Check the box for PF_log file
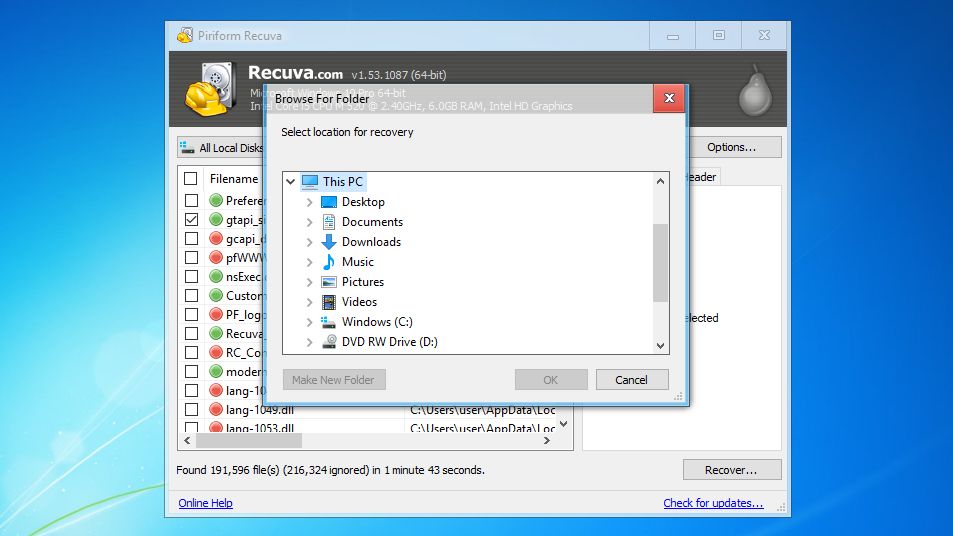The height and width of the screenshot is (536, 953). click(x=191, y=314)
